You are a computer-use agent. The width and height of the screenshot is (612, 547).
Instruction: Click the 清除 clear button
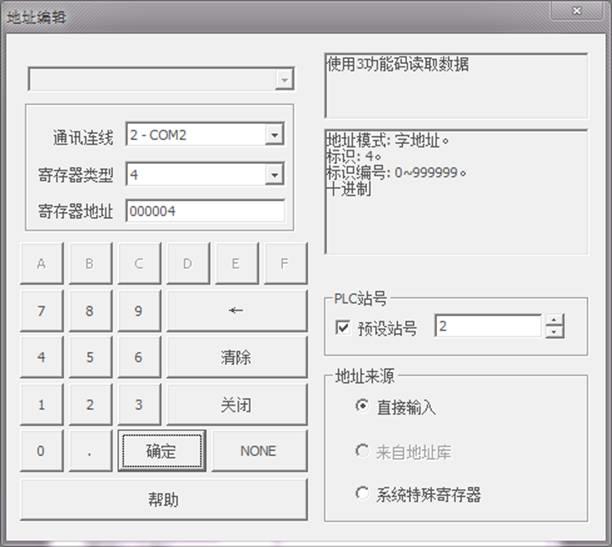(x=236, y=357)
